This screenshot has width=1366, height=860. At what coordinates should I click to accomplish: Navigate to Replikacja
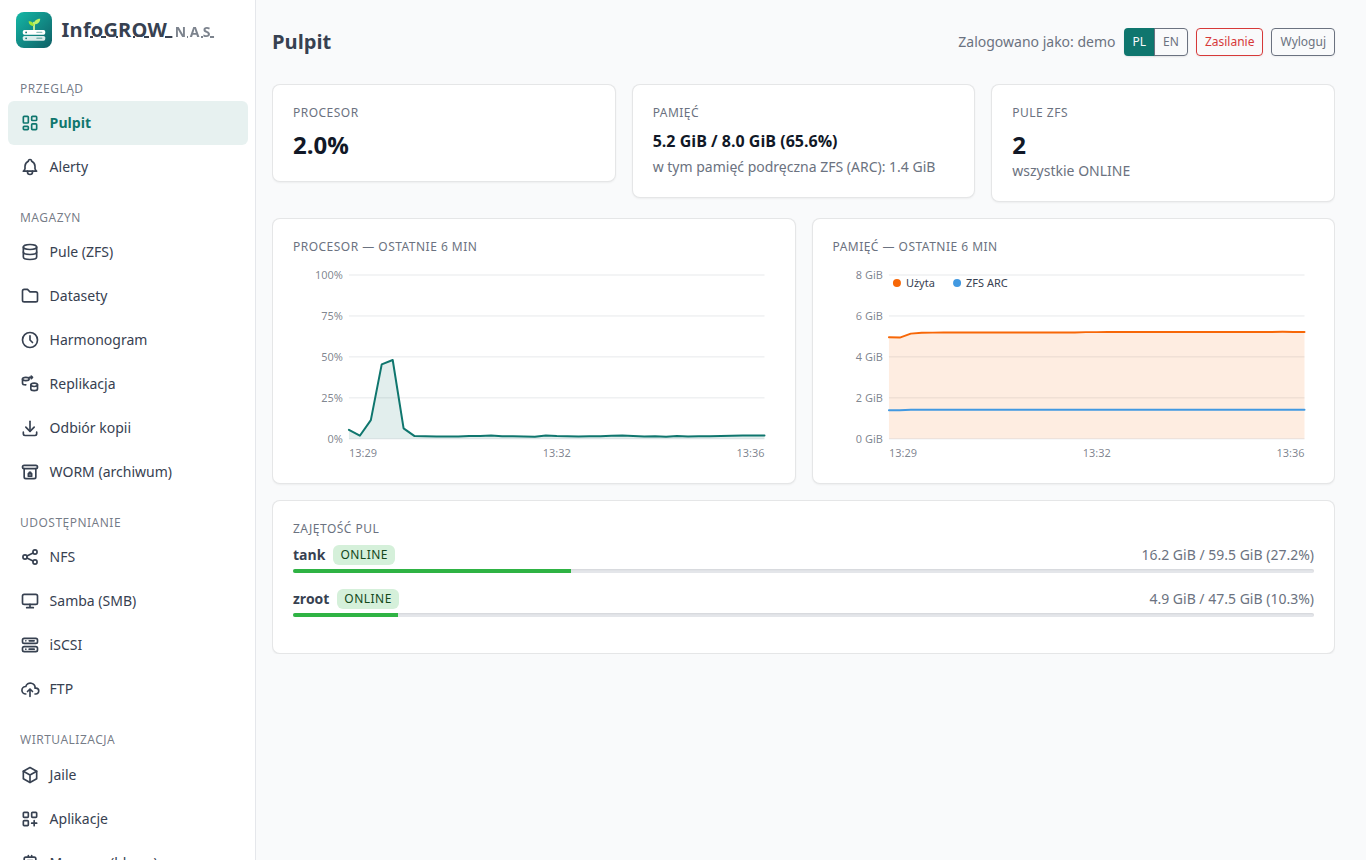point(128,384)
